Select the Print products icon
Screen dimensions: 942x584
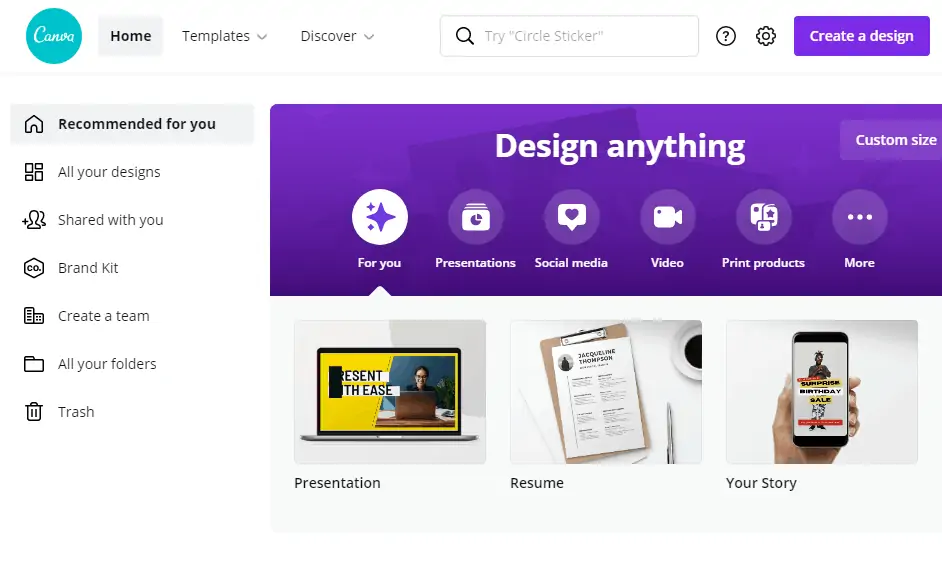pos(763,216)
